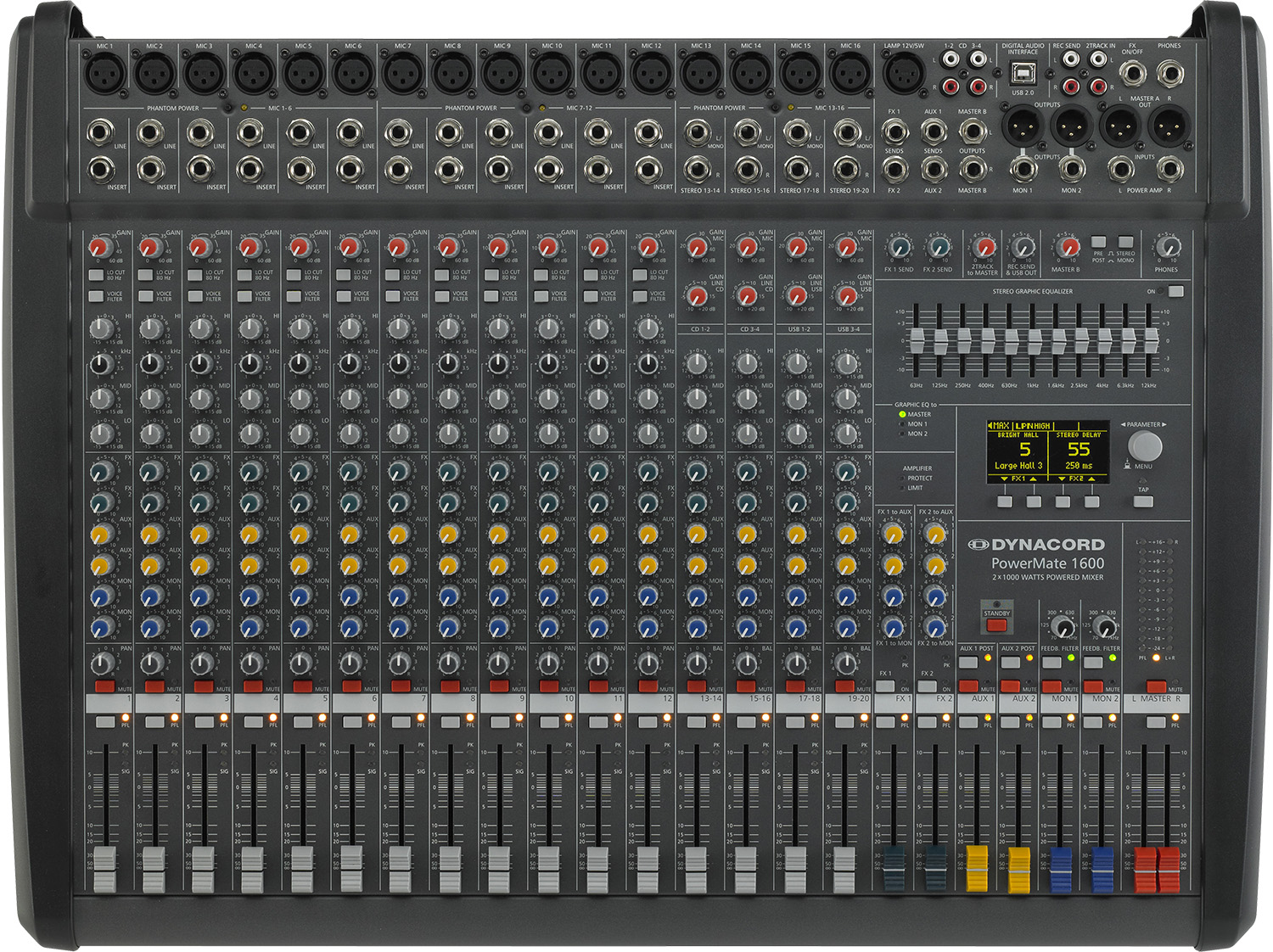This screenshot has height=952, width=1273.
Task: Click the PAN knob on channel 6
Action: (350, 663)
